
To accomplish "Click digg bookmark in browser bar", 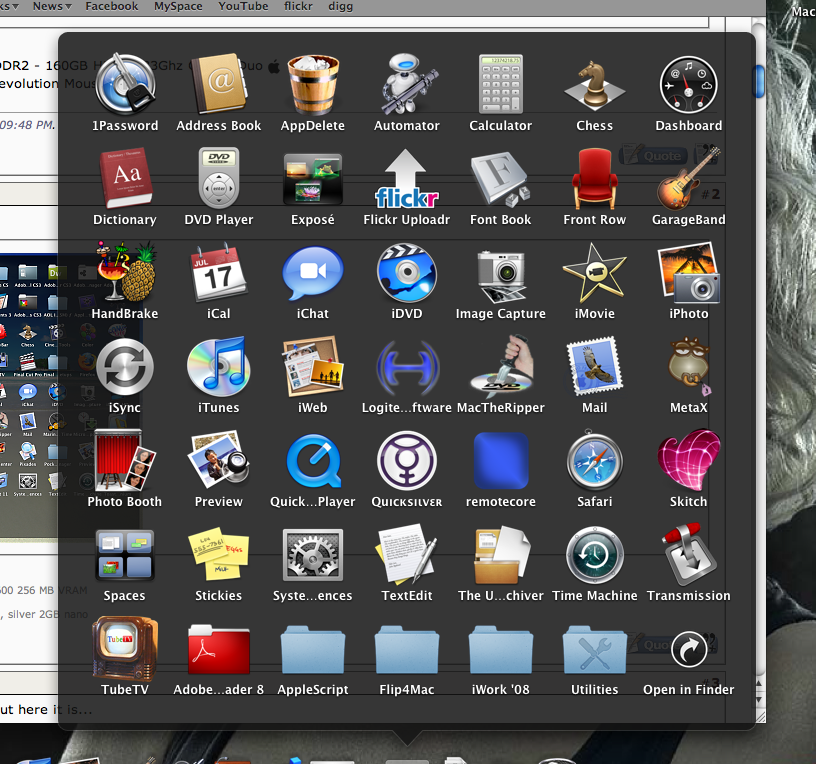I will [x=340, y=6].
